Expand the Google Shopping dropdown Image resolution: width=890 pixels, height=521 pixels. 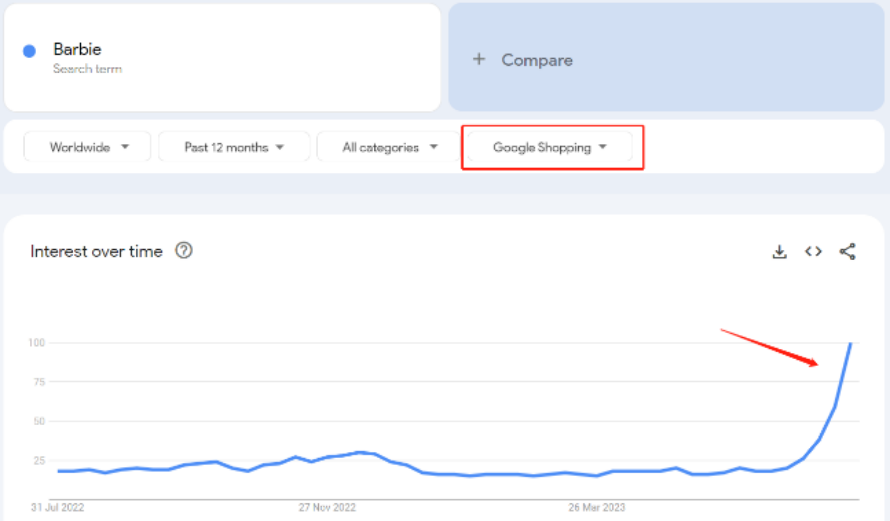pos(549,147)
